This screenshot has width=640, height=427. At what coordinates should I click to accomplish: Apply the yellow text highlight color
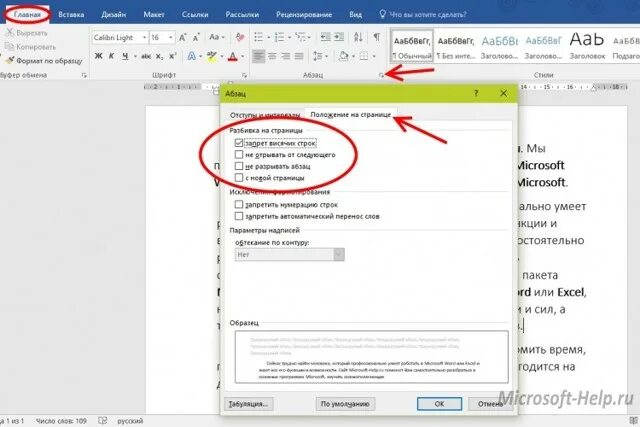pos(211,56)
